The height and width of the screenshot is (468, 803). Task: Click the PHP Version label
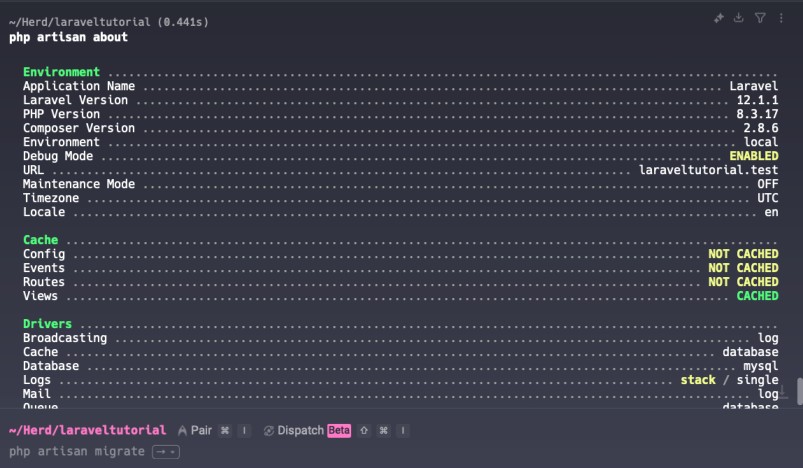61,114
